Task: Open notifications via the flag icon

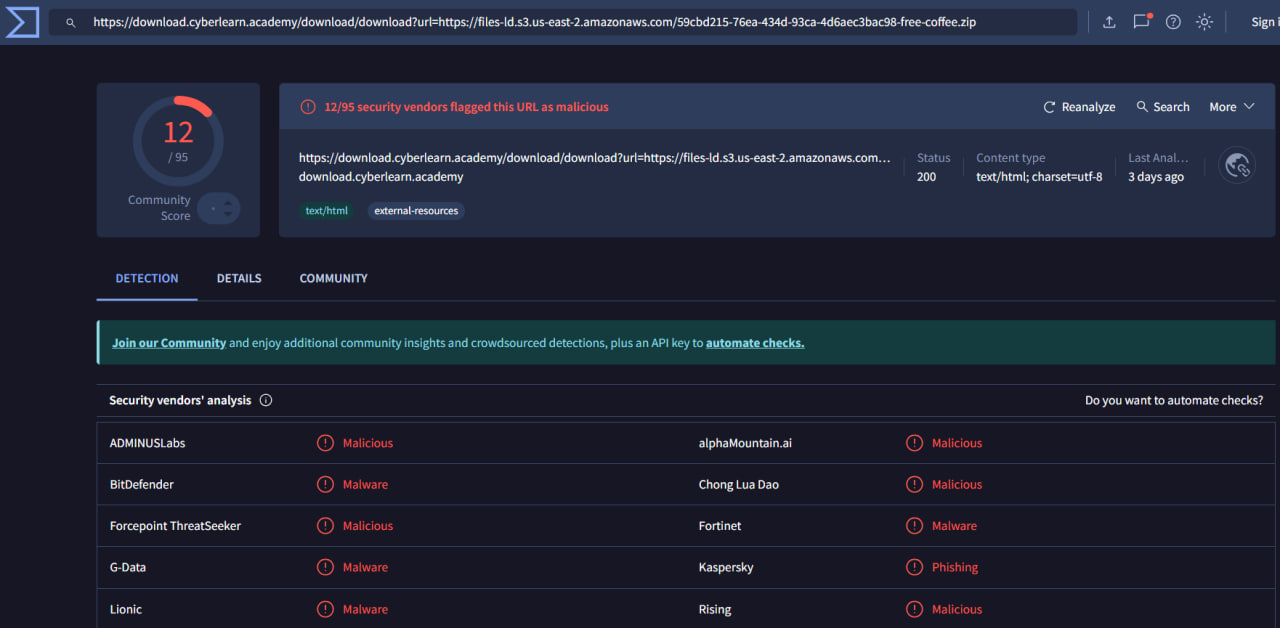Action: tap(1141, 21)
